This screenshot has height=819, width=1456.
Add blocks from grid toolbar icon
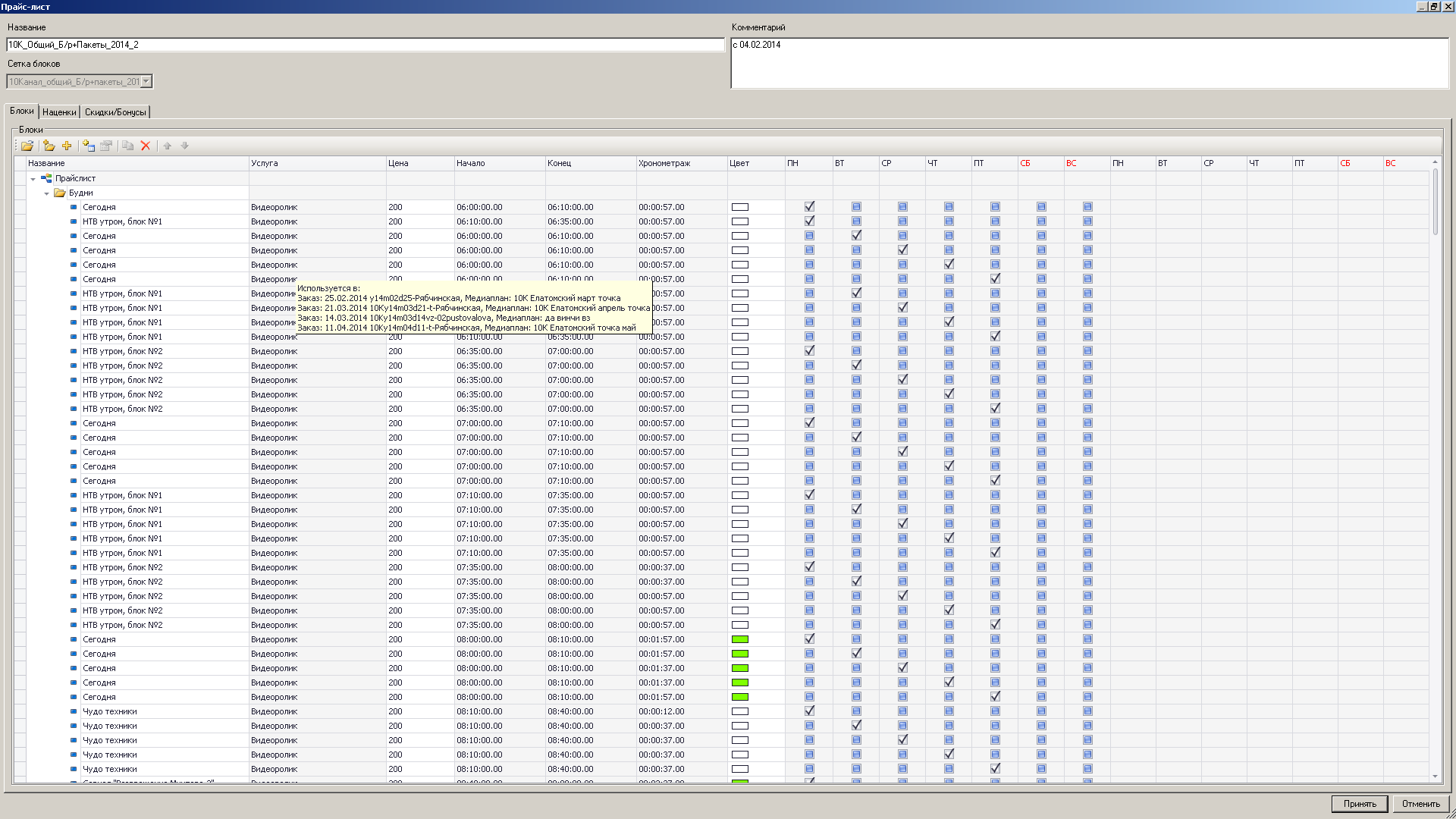tap(89, 146)
